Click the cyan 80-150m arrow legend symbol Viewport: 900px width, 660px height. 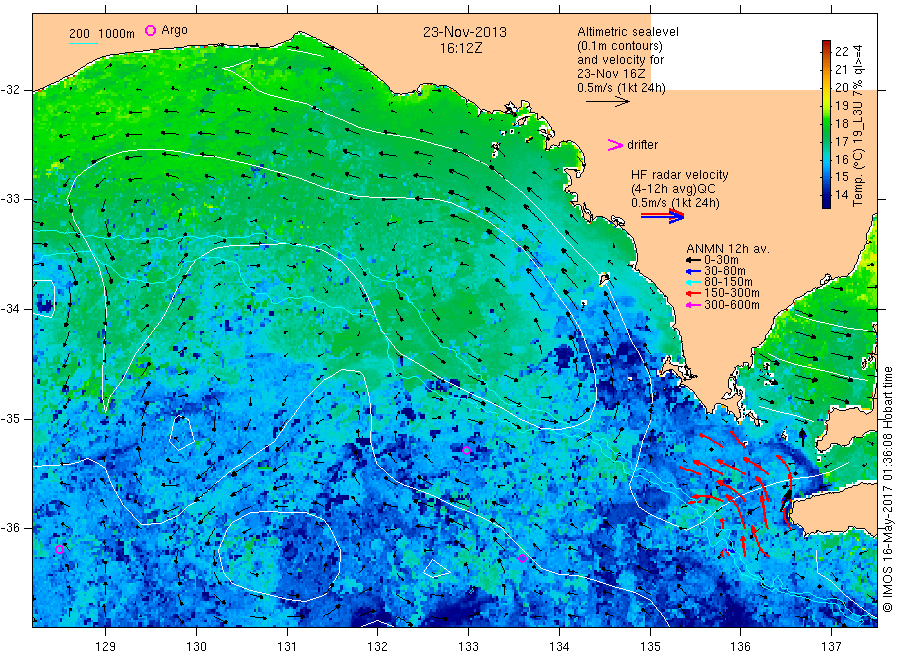click(x=693, y=282)
